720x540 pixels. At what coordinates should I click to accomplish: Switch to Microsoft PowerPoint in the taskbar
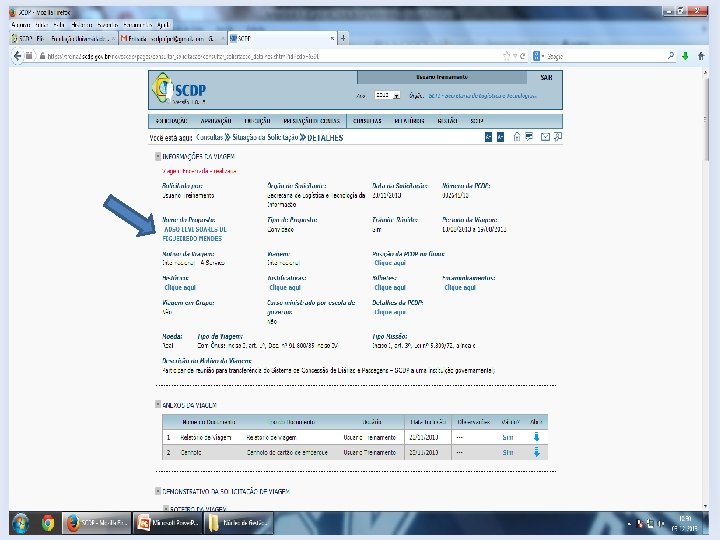pyautogui.click(x=168, y=523)
